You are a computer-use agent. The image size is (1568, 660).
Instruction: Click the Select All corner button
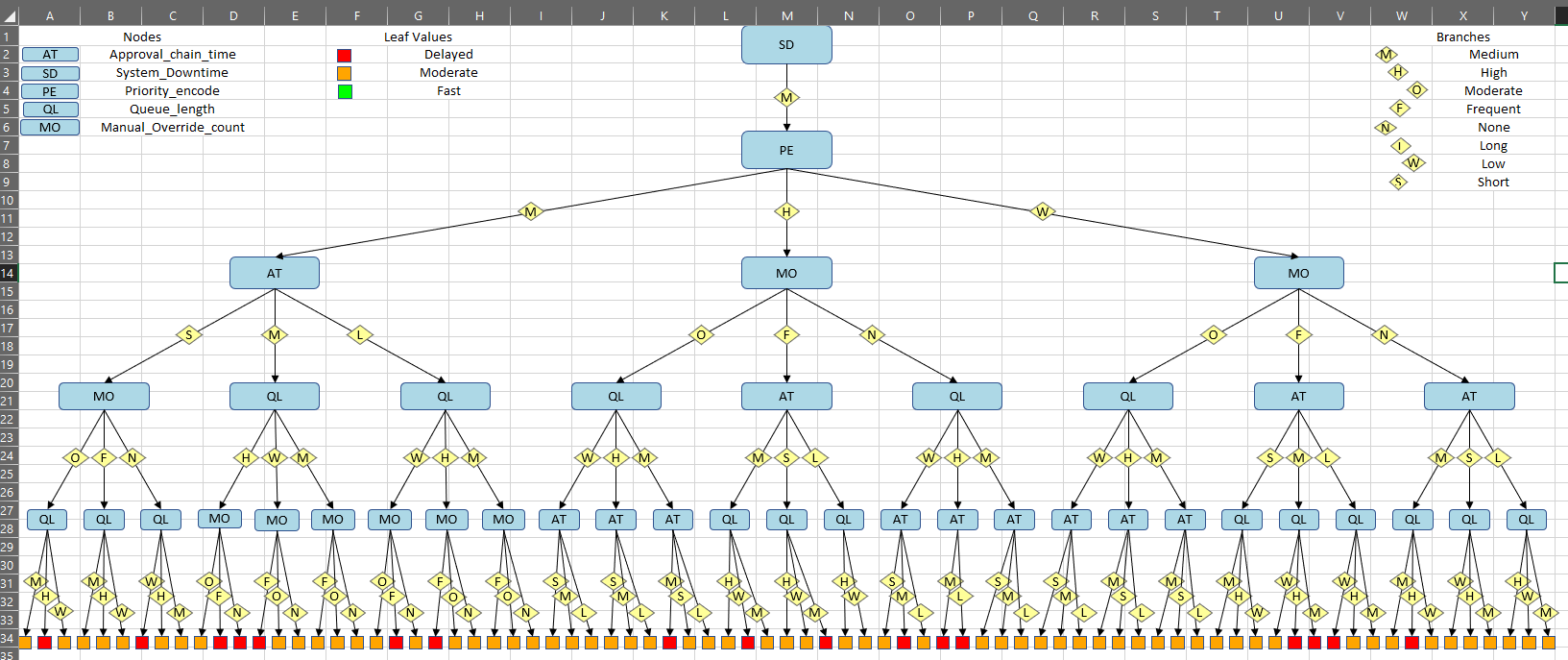[9, 15]
